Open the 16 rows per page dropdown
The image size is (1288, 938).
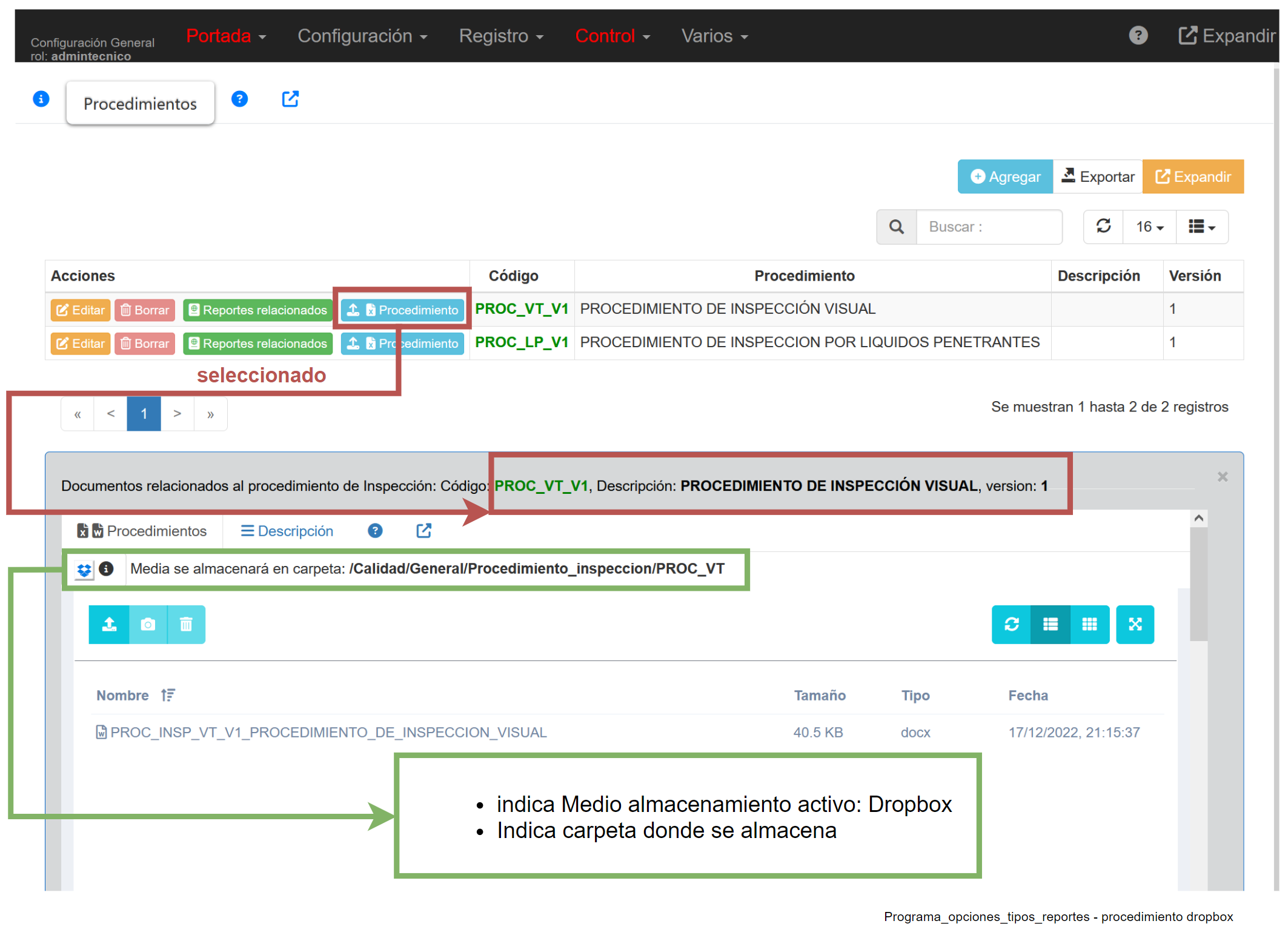coord(1149,227)
